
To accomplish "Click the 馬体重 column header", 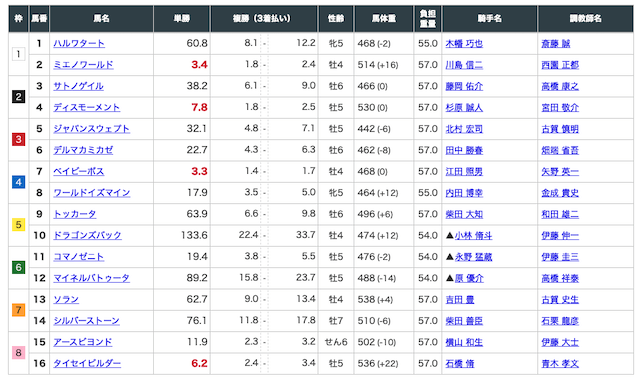I will point(384,18).
